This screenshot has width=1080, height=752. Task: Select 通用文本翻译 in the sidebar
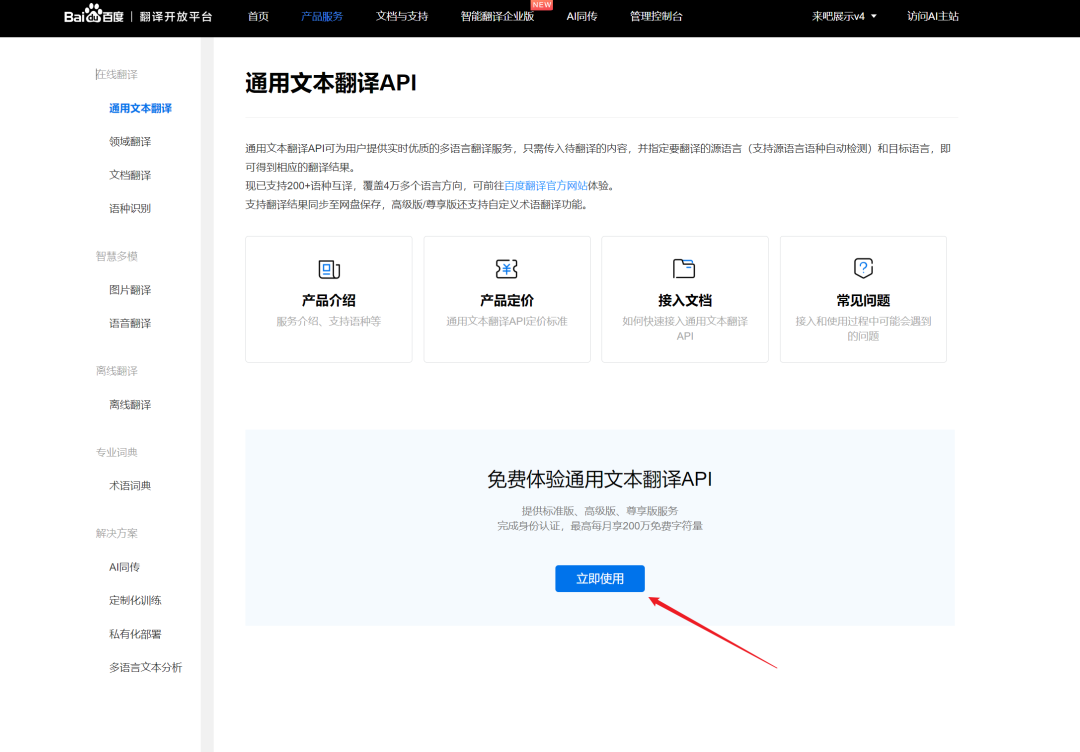[x=141, y=108]
